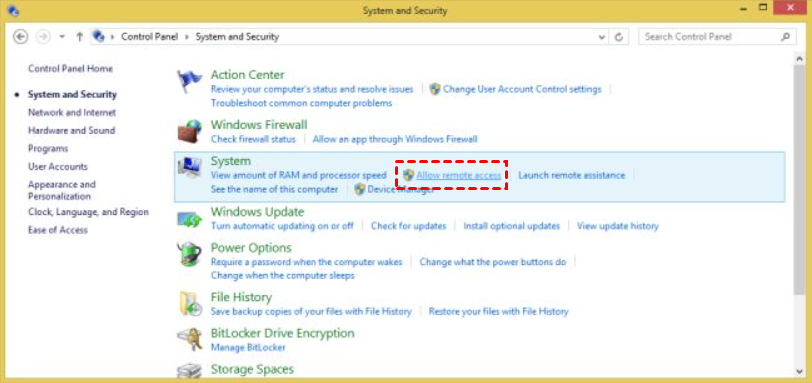Open the System heading link
812x383 pixels.
pos(230,161)
